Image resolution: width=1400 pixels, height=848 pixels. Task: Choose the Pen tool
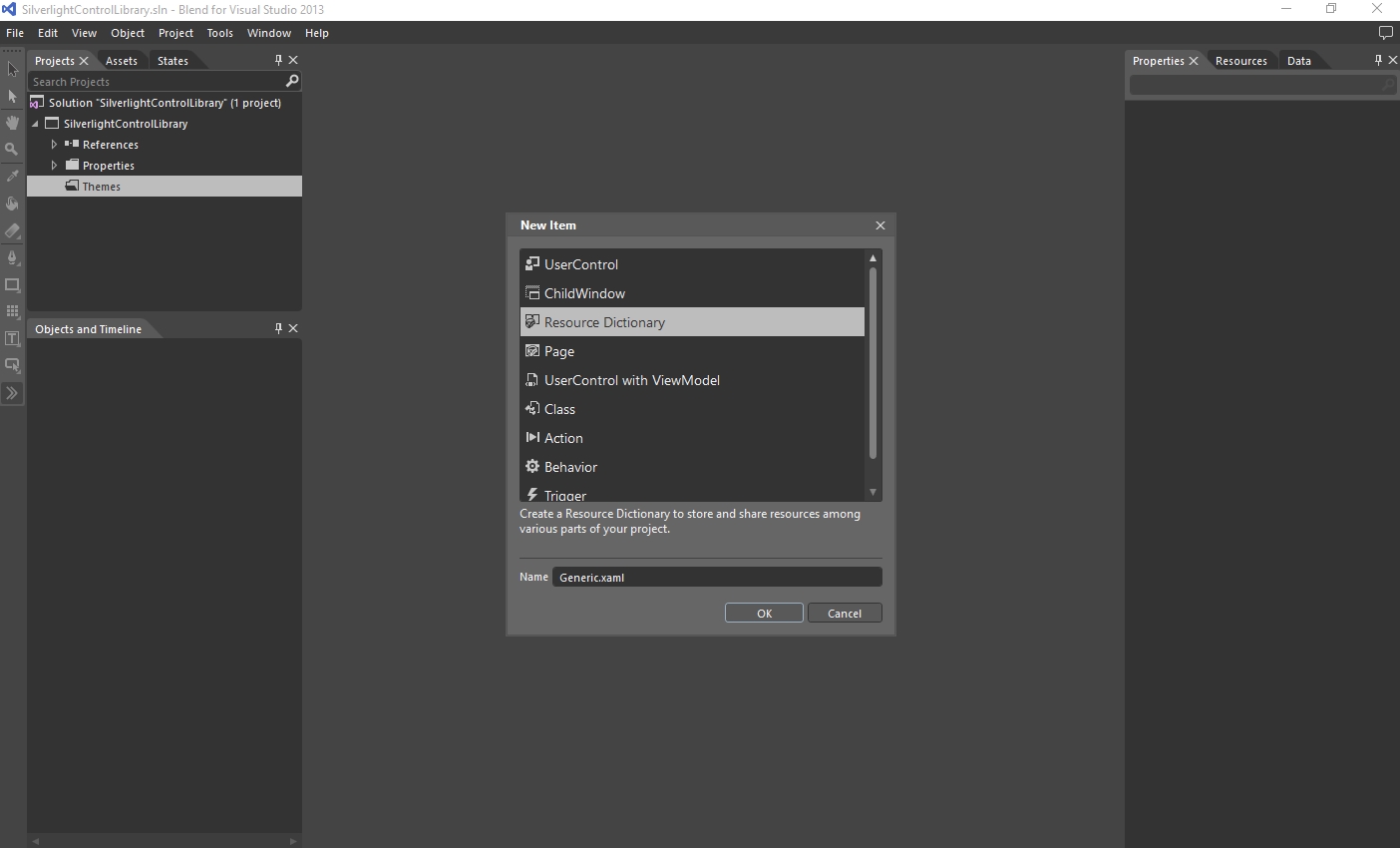(12, 257)
